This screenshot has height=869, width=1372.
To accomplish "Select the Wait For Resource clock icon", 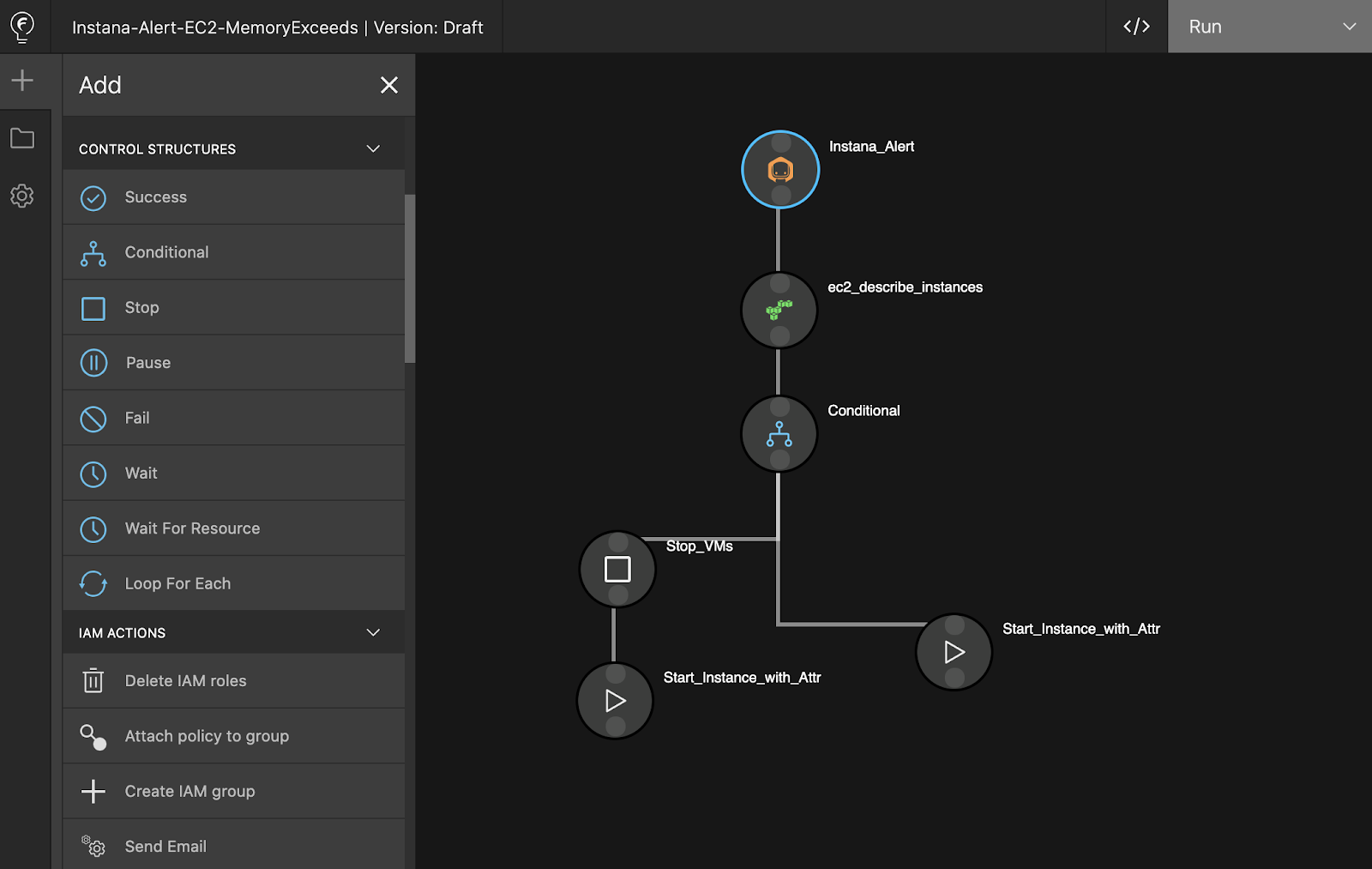I will [93, 529].
